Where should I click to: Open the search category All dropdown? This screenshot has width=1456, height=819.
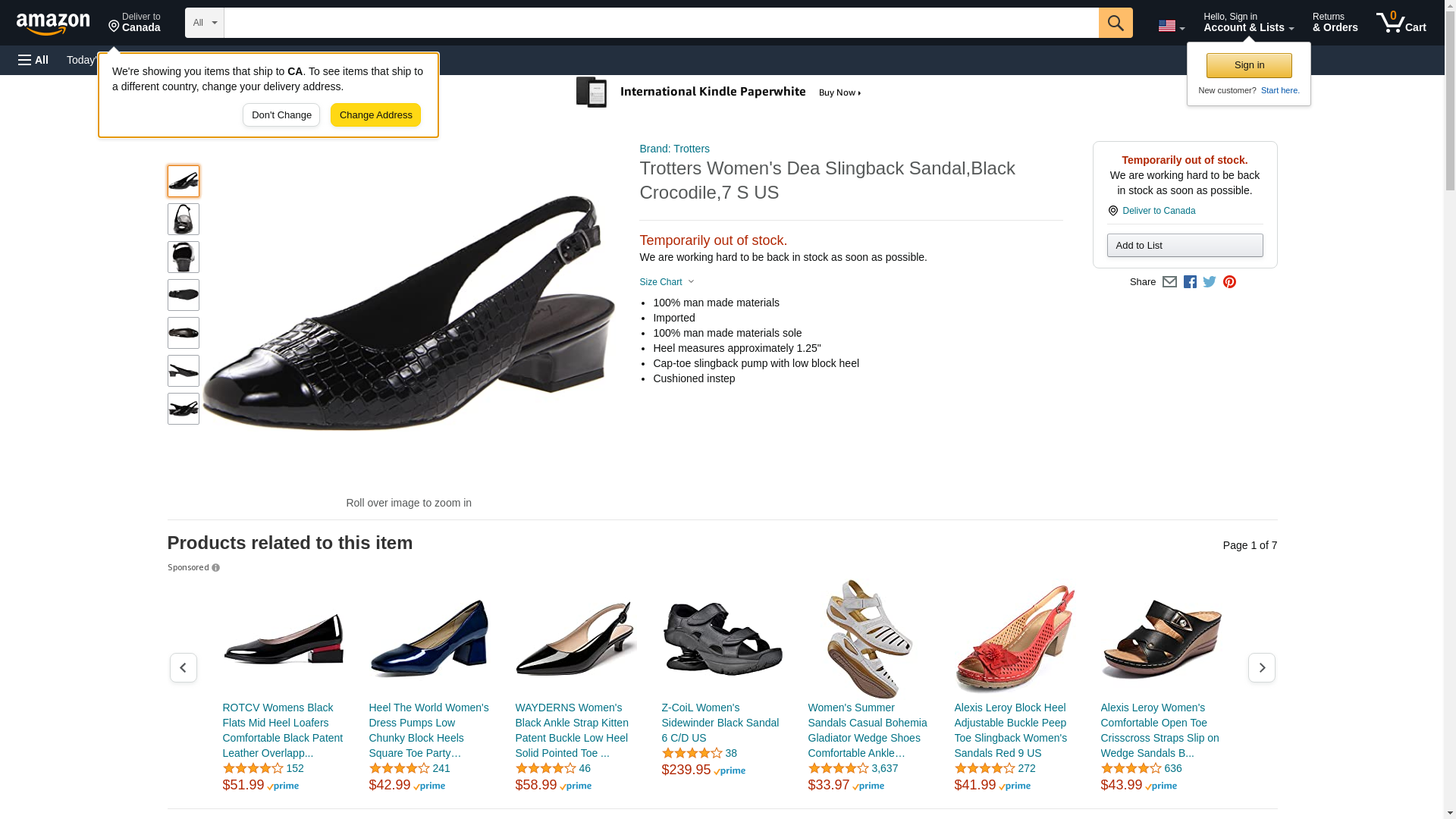coord(205,23)
